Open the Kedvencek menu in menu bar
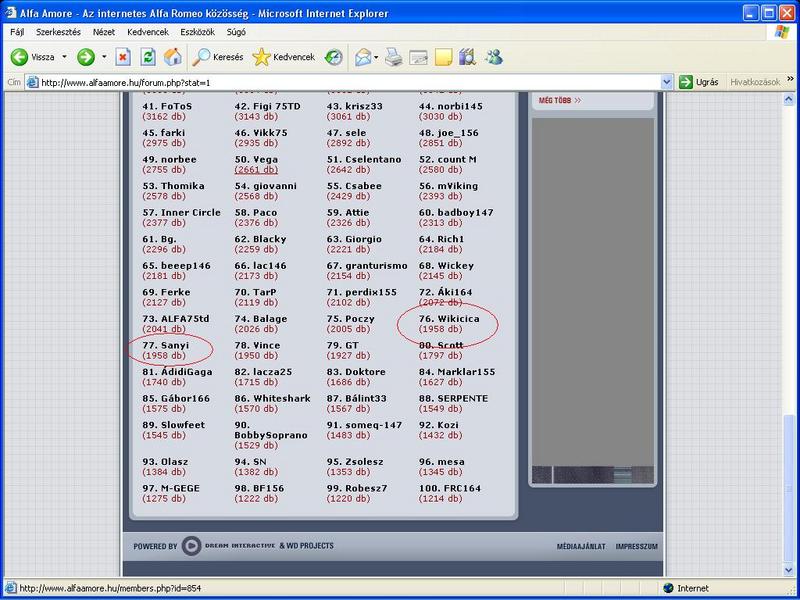800x600 pixels. point(148,32)
